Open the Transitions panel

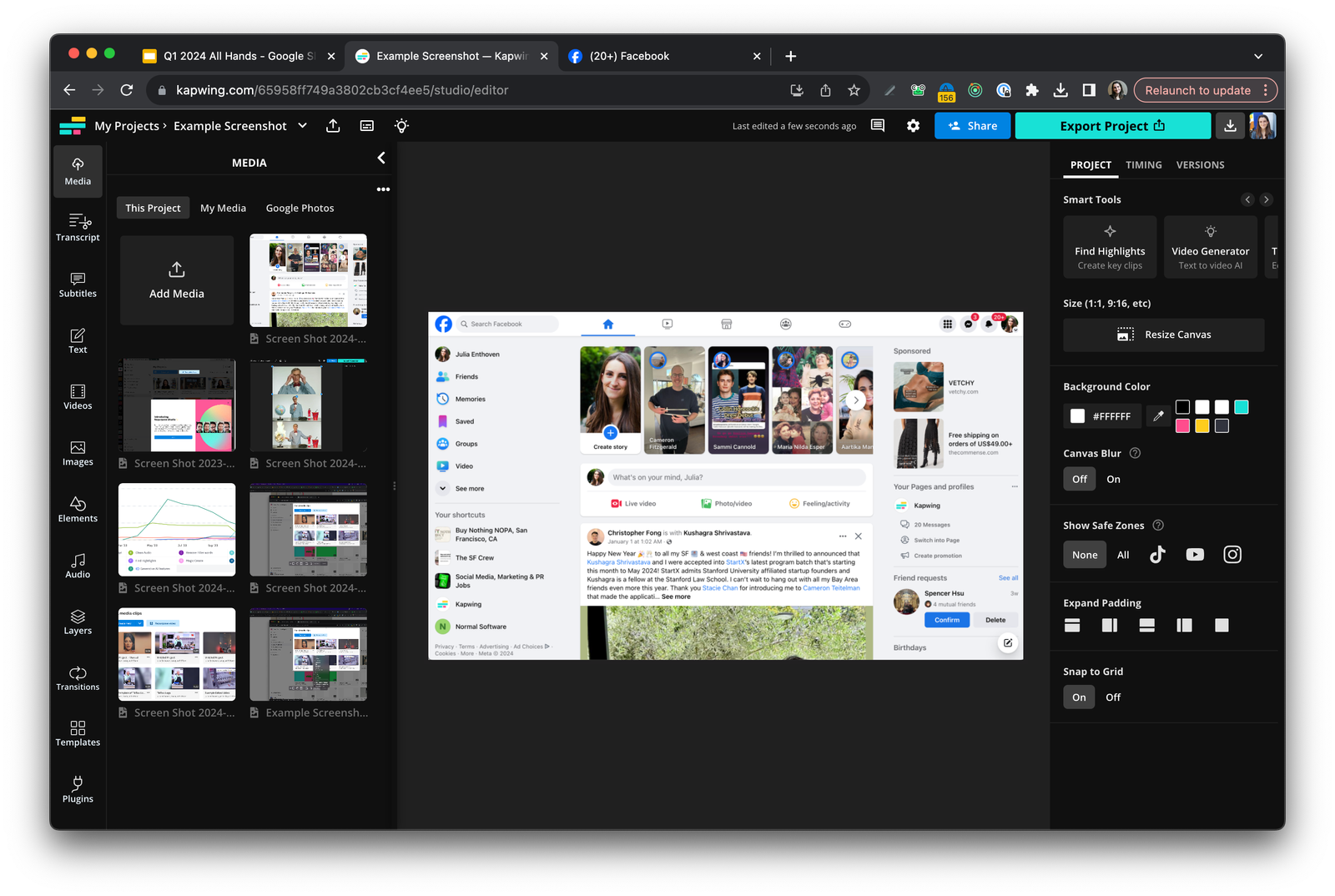(78, 677)
